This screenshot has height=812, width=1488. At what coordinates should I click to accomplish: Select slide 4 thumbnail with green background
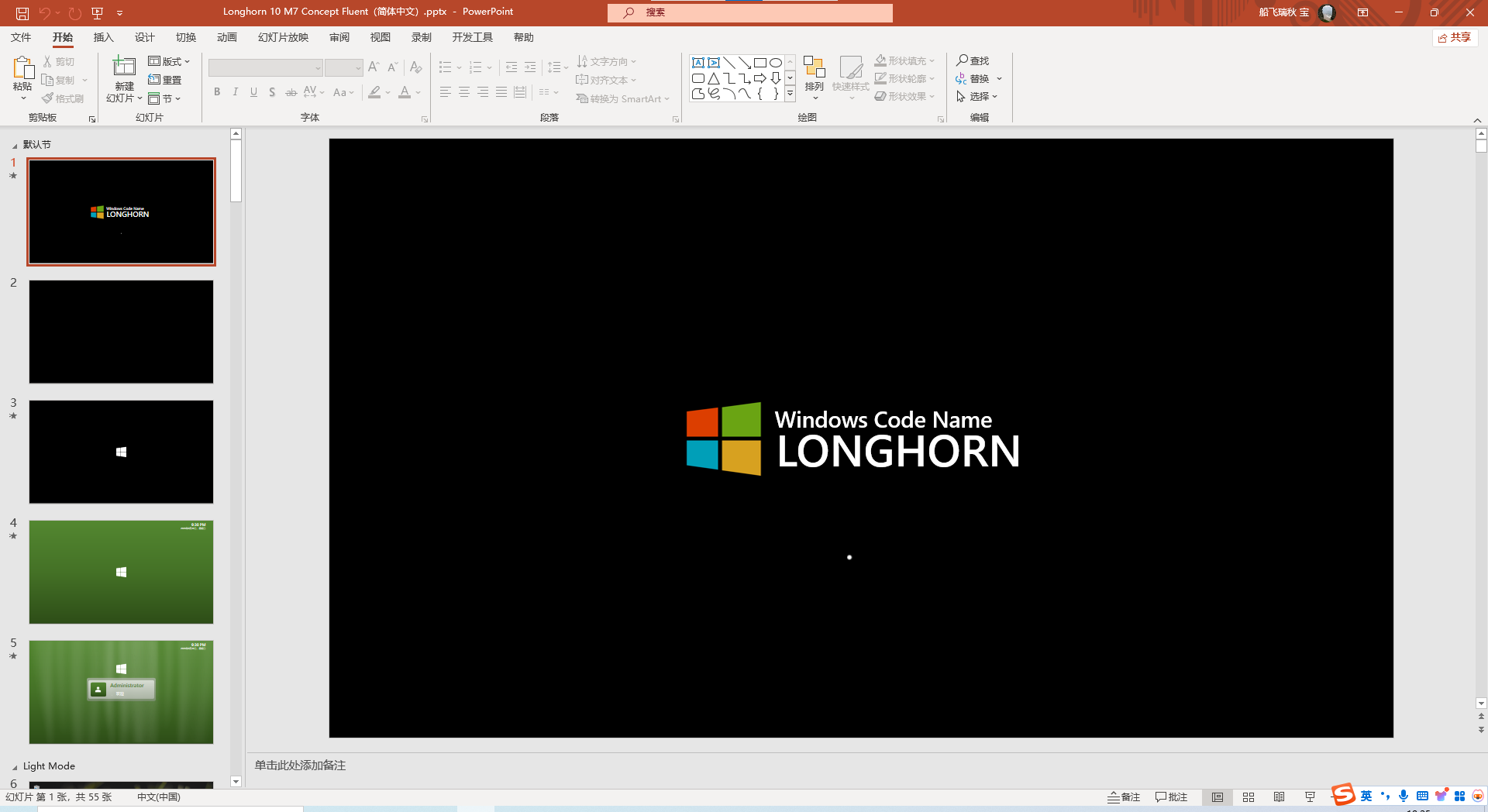point(121,572)
